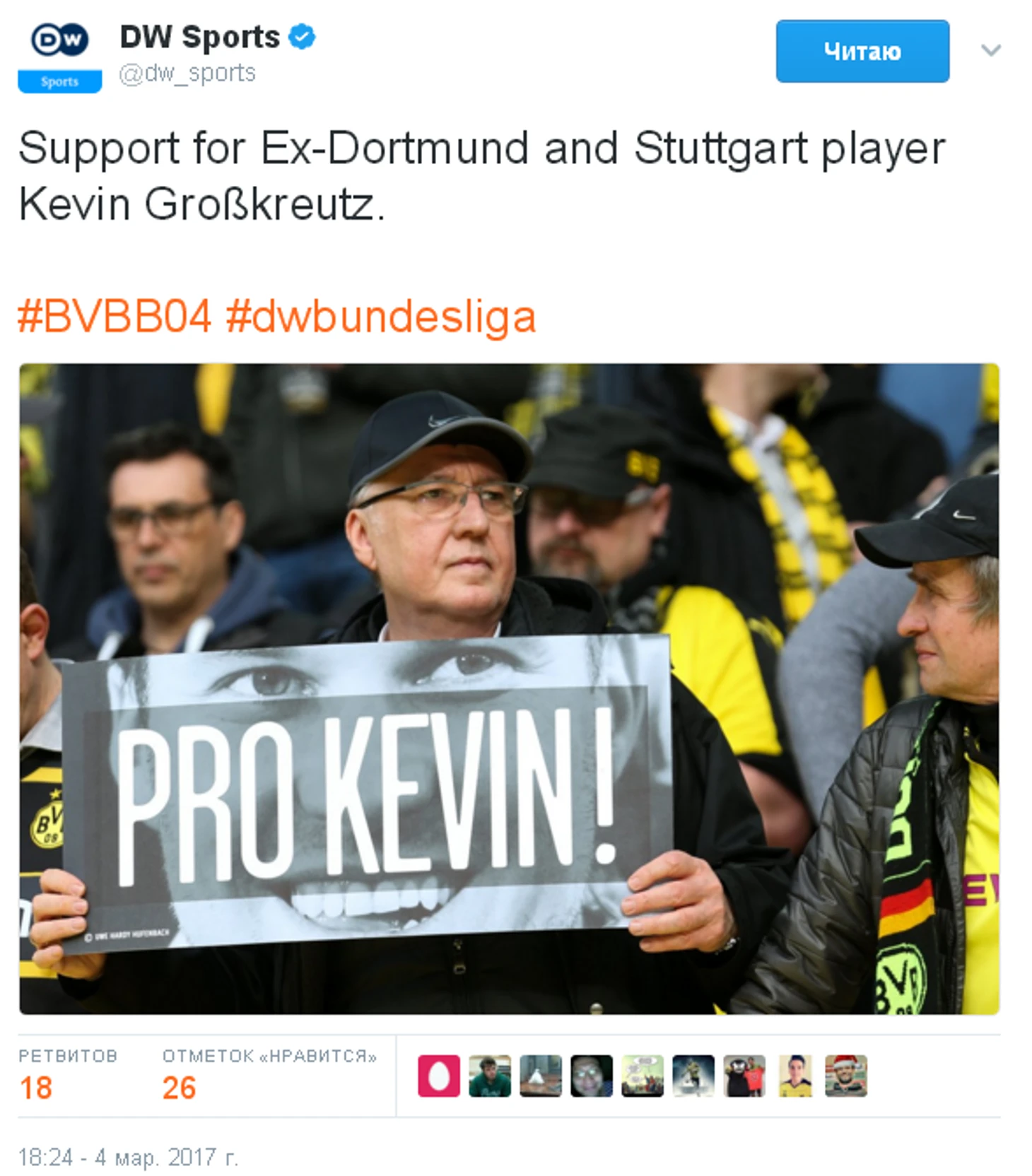Open the DW Sports display name
Screen dimensions: 1032x1176
tap(200, 37)
